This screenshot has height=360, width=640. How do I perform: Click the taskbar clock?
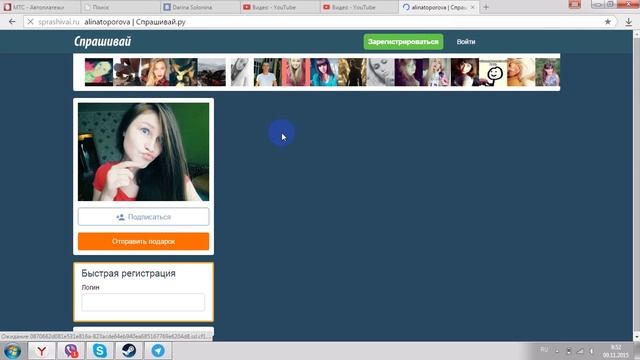coord(616,351)
